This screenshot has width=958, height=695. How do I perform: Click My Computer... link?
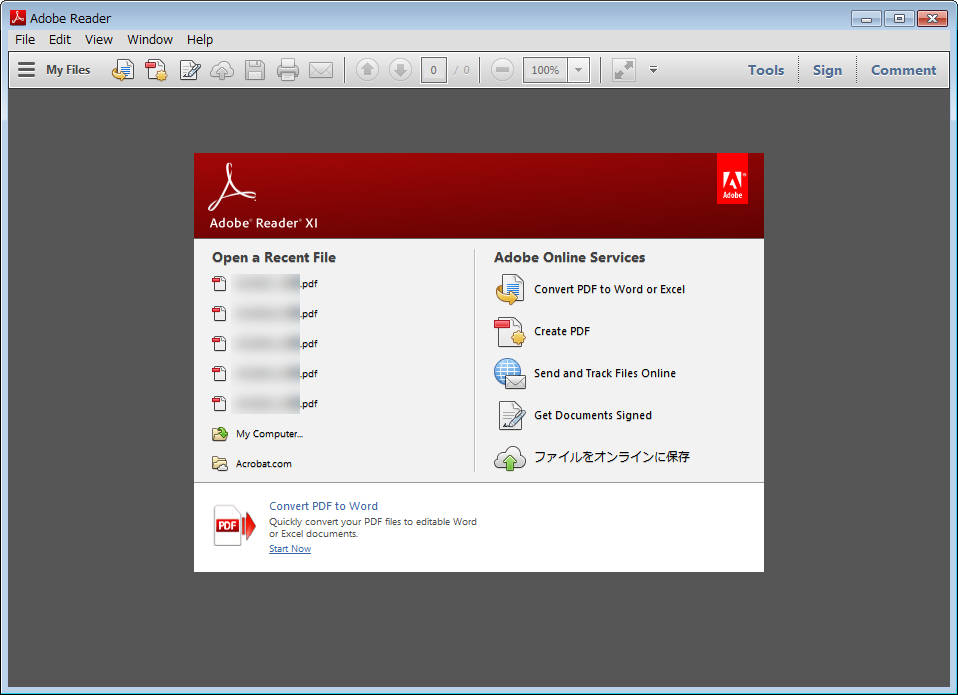269,434
